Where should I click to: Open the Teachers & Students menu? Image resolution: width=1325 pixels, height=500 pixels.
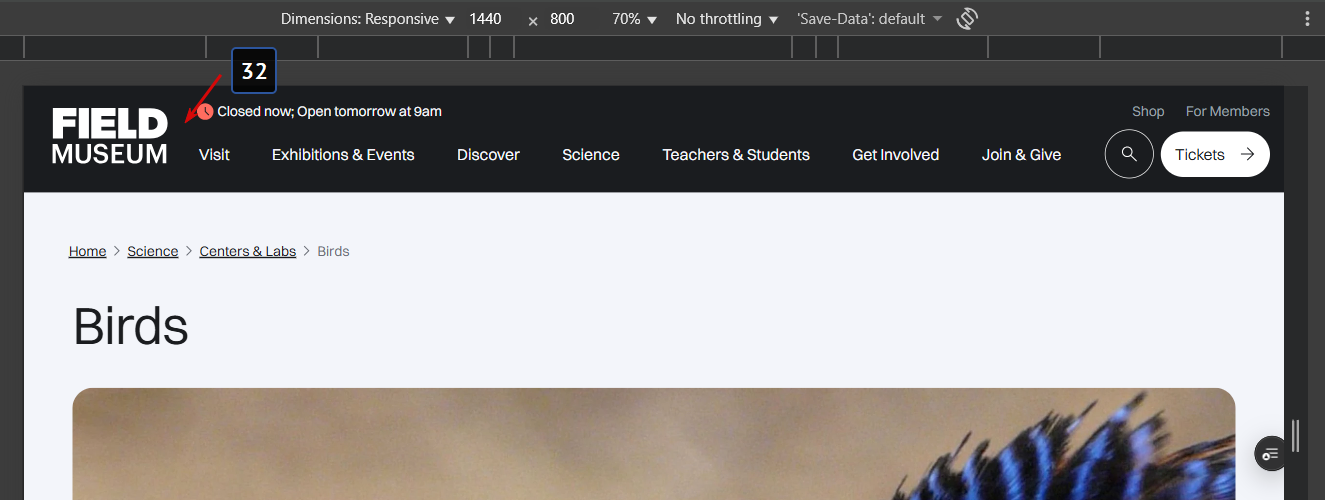[x=736, y=155]
